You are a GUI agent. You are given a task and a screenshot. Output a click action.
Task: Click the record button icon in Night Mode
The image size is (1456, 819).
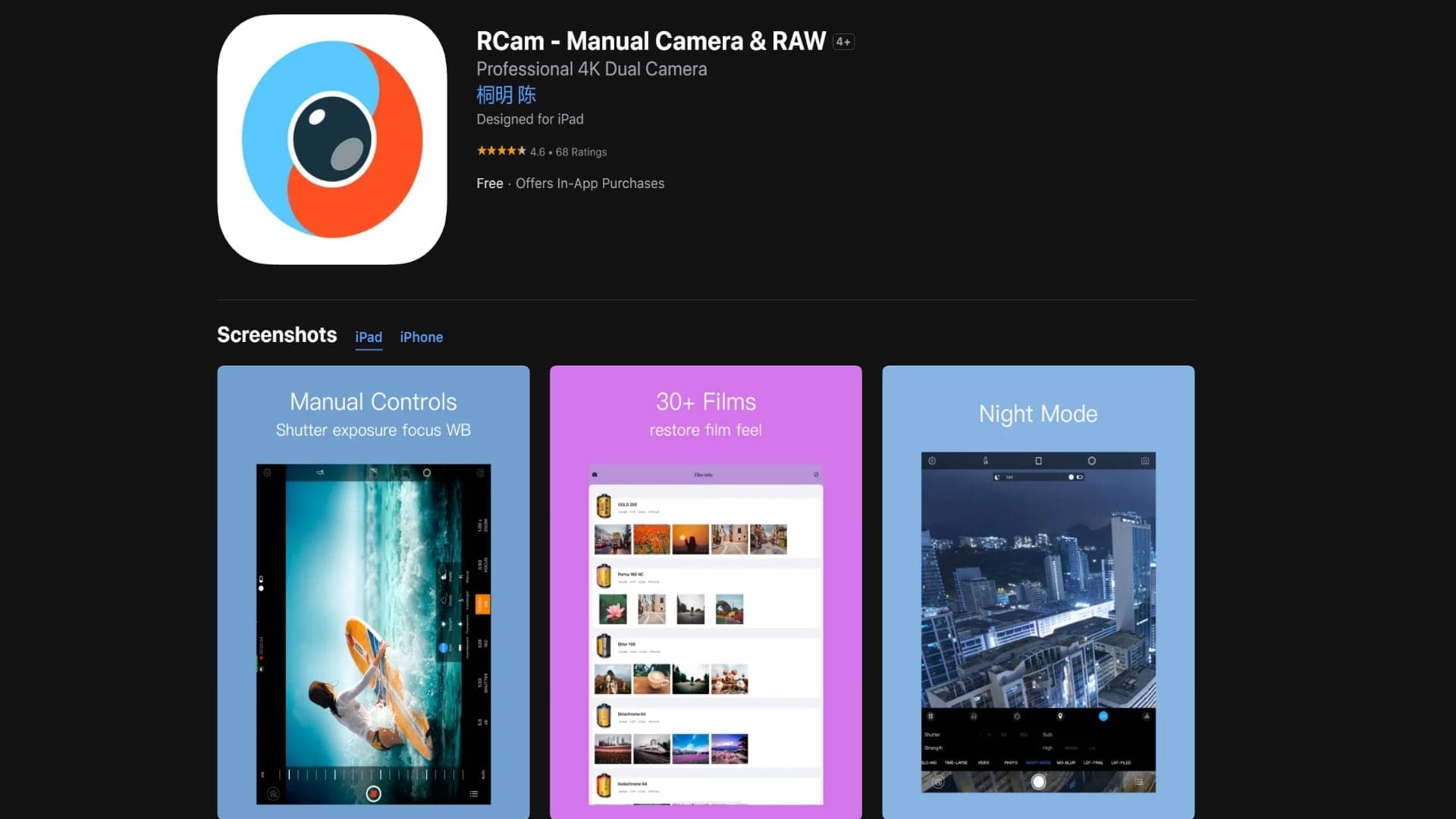tap(1039, 782)
